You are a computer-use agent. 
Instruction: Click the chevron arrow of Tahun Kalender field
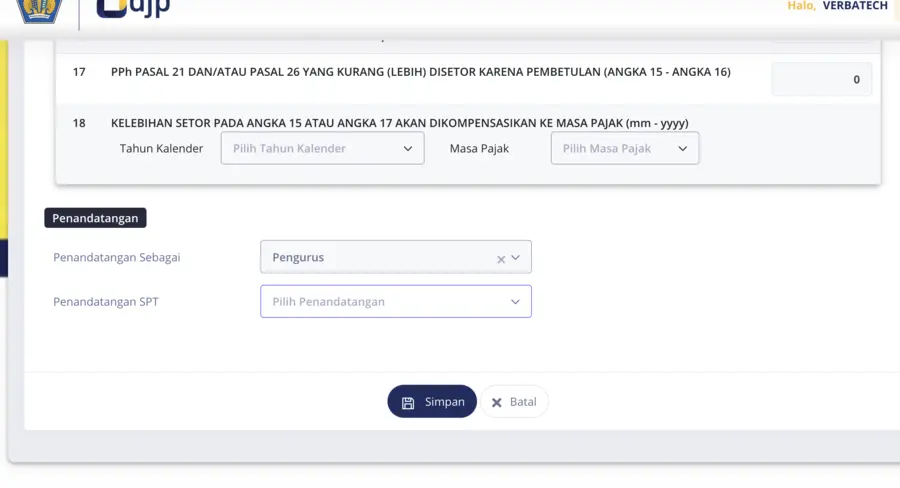click(408, 149)
